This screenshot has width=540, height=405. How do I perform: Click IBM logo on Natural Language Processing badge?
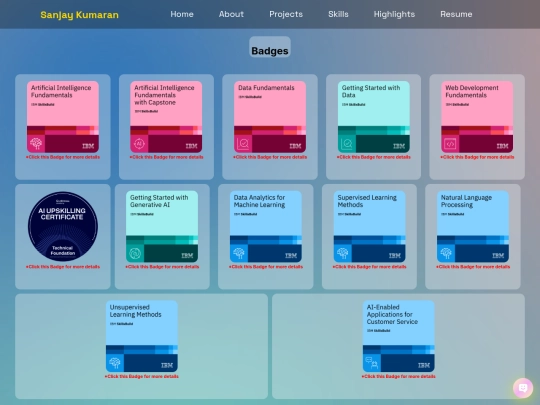[498, 256]
